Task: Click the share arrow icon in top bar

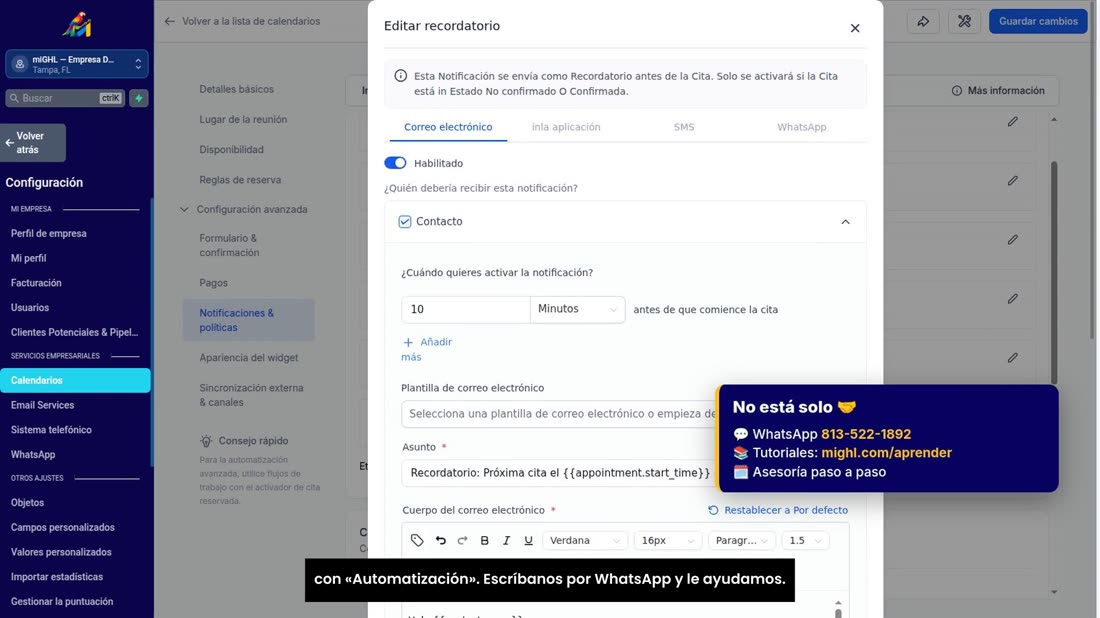Action: point(923,22)
